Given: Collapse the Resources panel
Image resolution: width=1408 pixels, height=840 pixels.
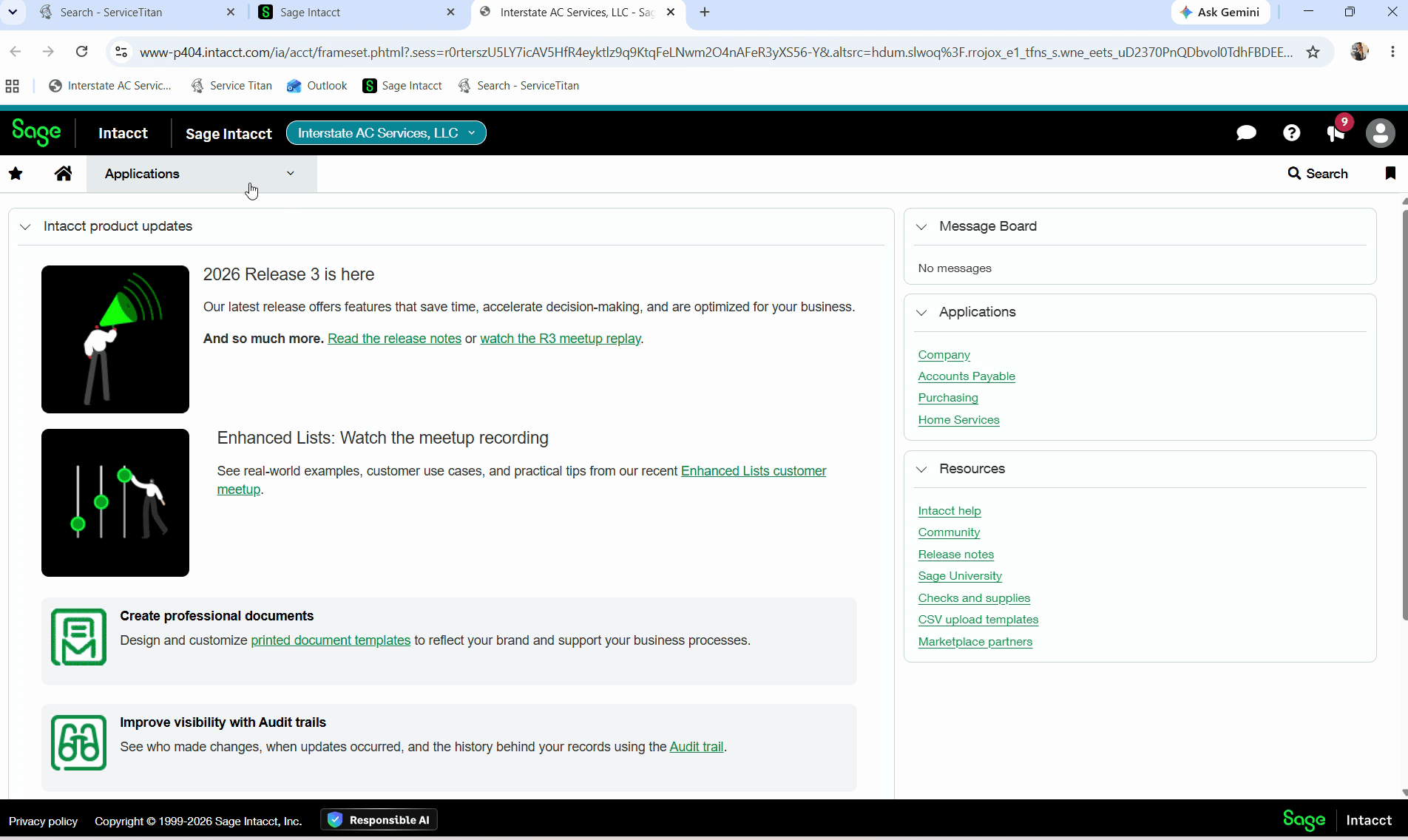Looking at the screenshot, I should pyautogui.click(x=921, y=469).
